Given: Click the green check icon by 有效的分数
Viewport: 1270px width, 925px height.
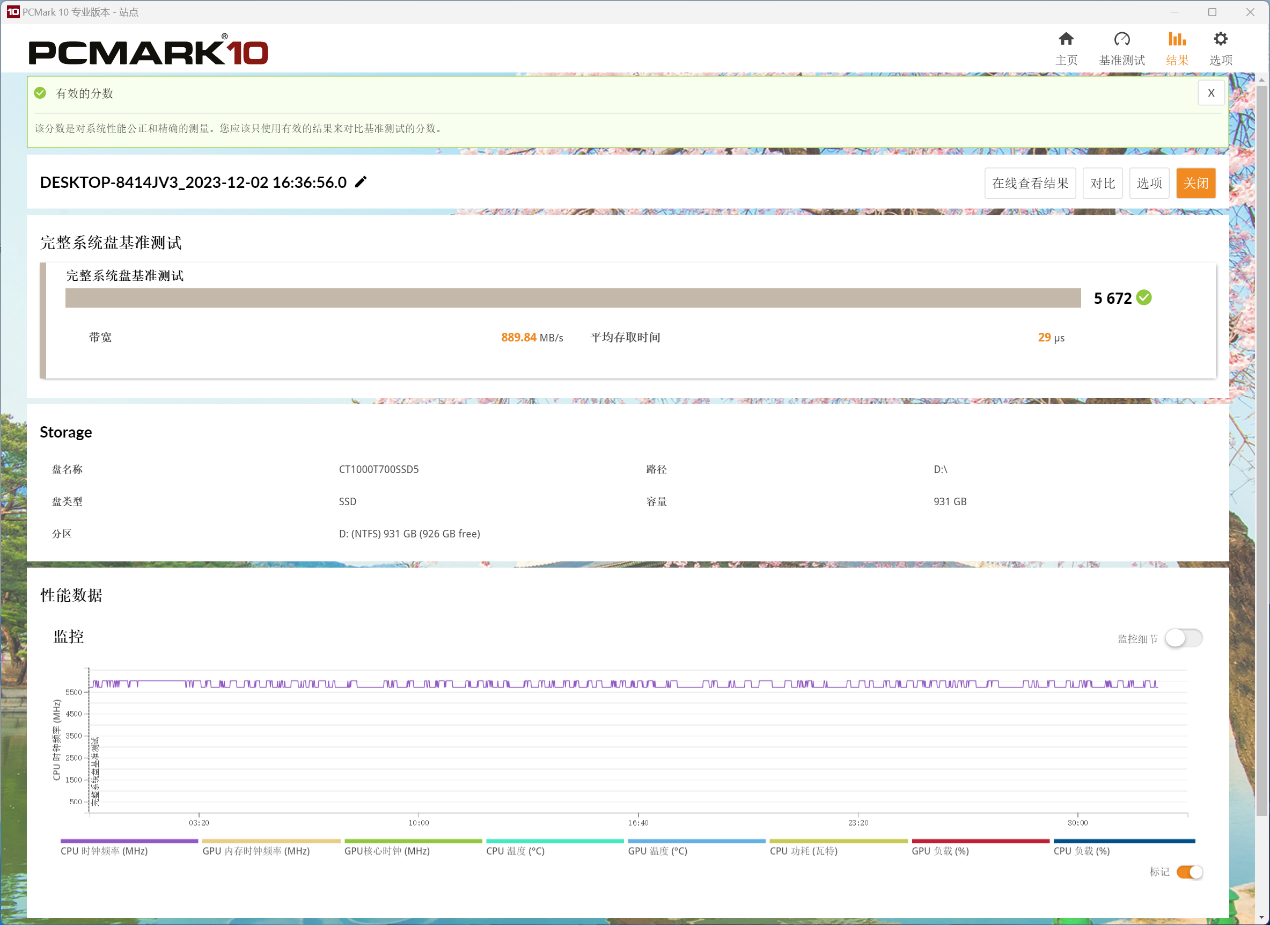Looking at the screenshot, I should 40,93.
